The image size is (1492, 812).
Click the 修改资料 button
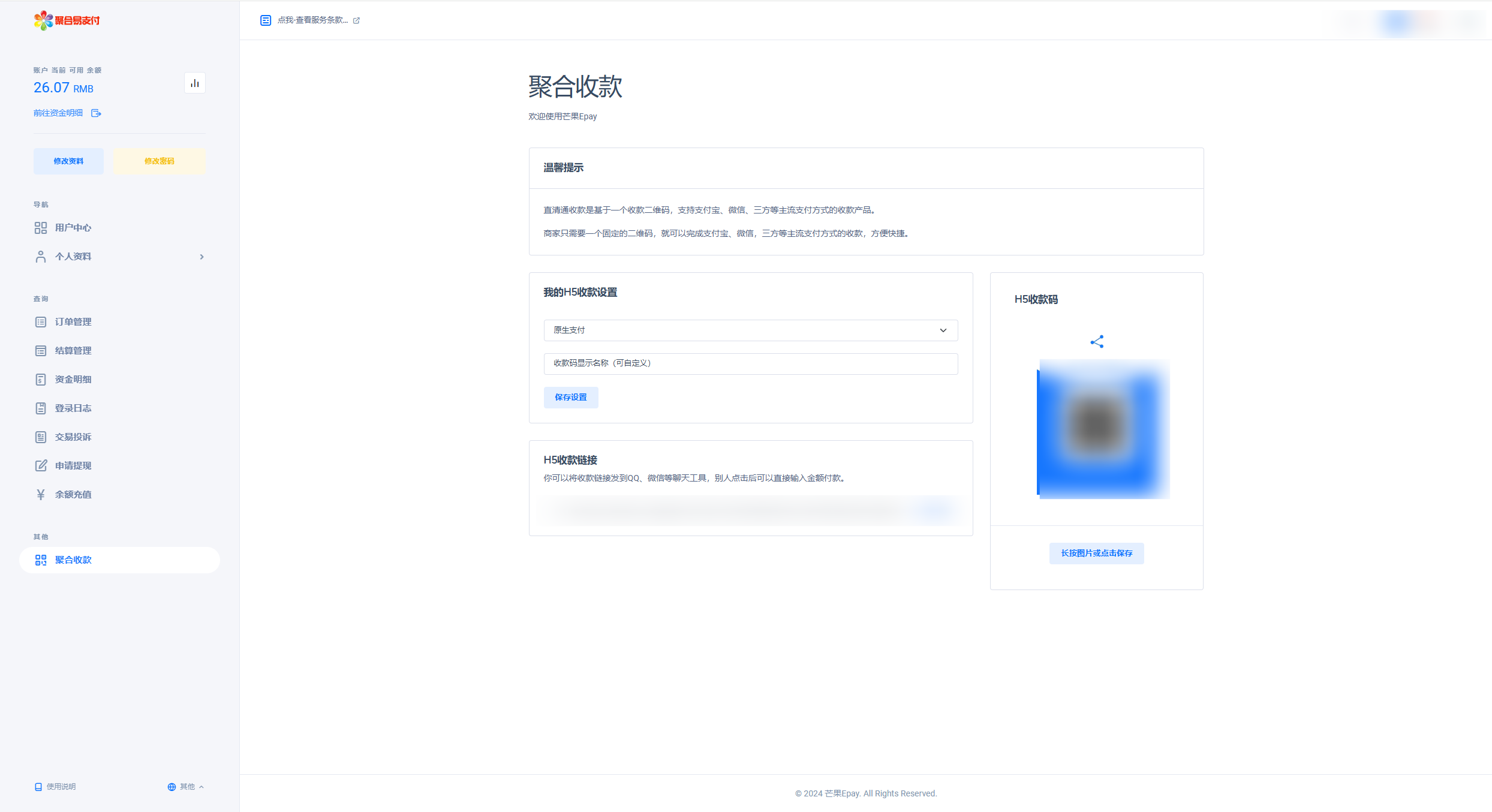(x=68, y=161)
